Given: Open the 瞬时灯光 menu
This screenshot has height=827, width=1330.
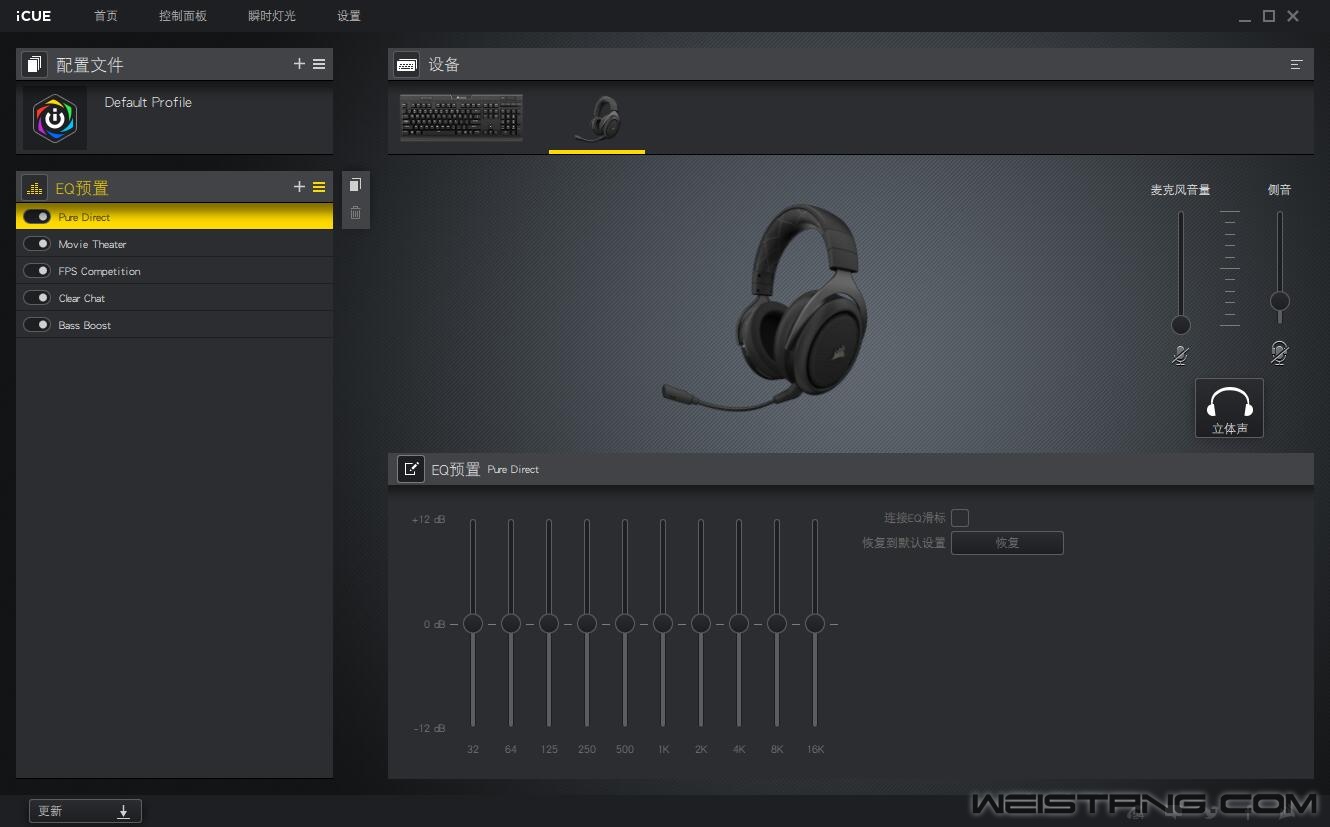Looking at the screenshot, I should point(272,16).
